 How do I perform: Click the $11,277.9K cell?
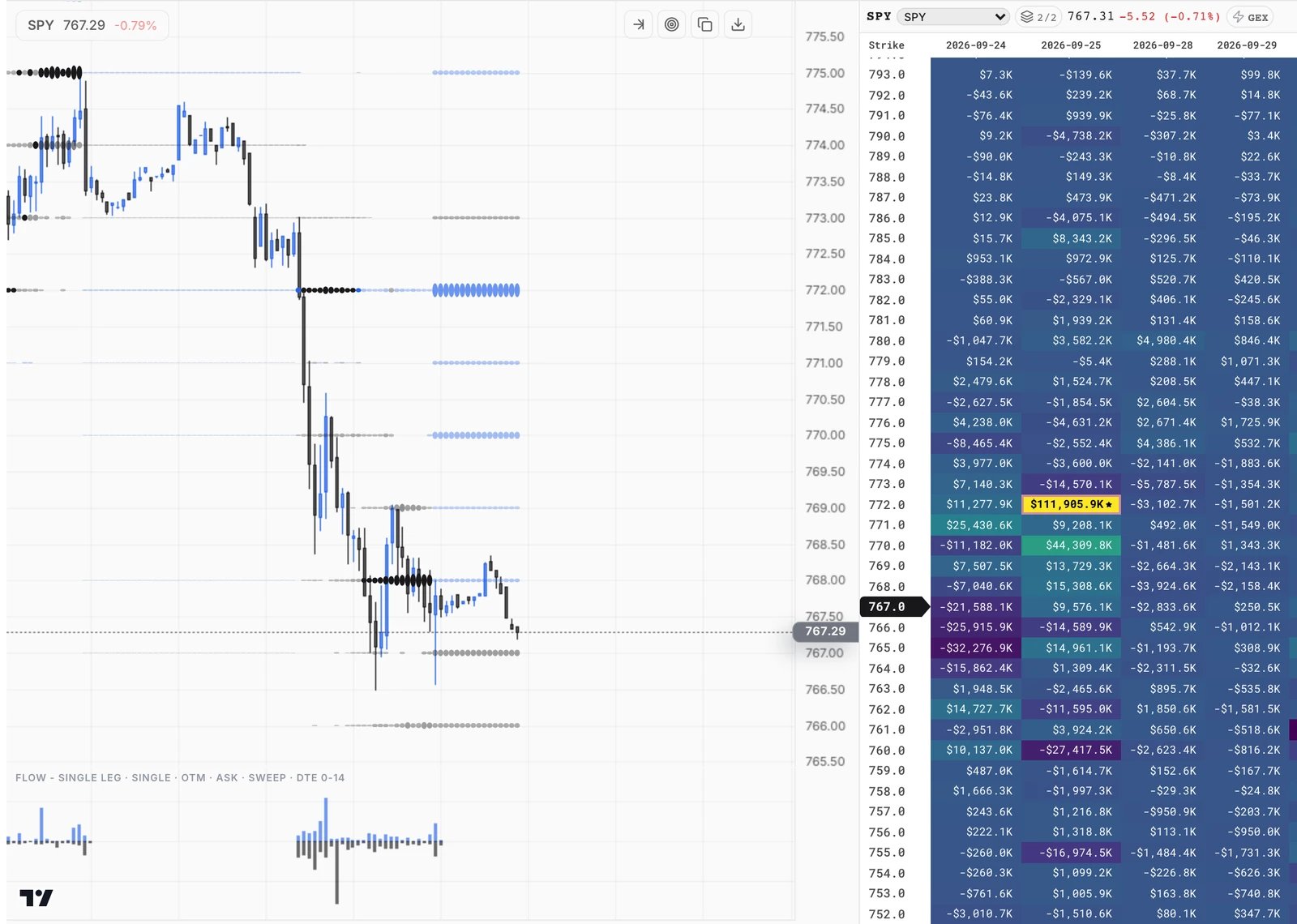976,504
